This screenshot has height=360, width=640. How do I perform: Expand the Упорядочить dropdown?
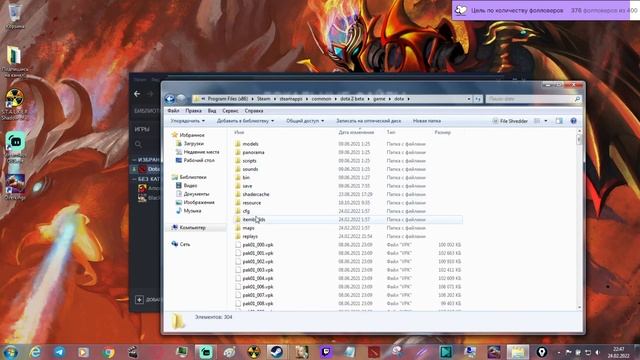pos(188,121)
